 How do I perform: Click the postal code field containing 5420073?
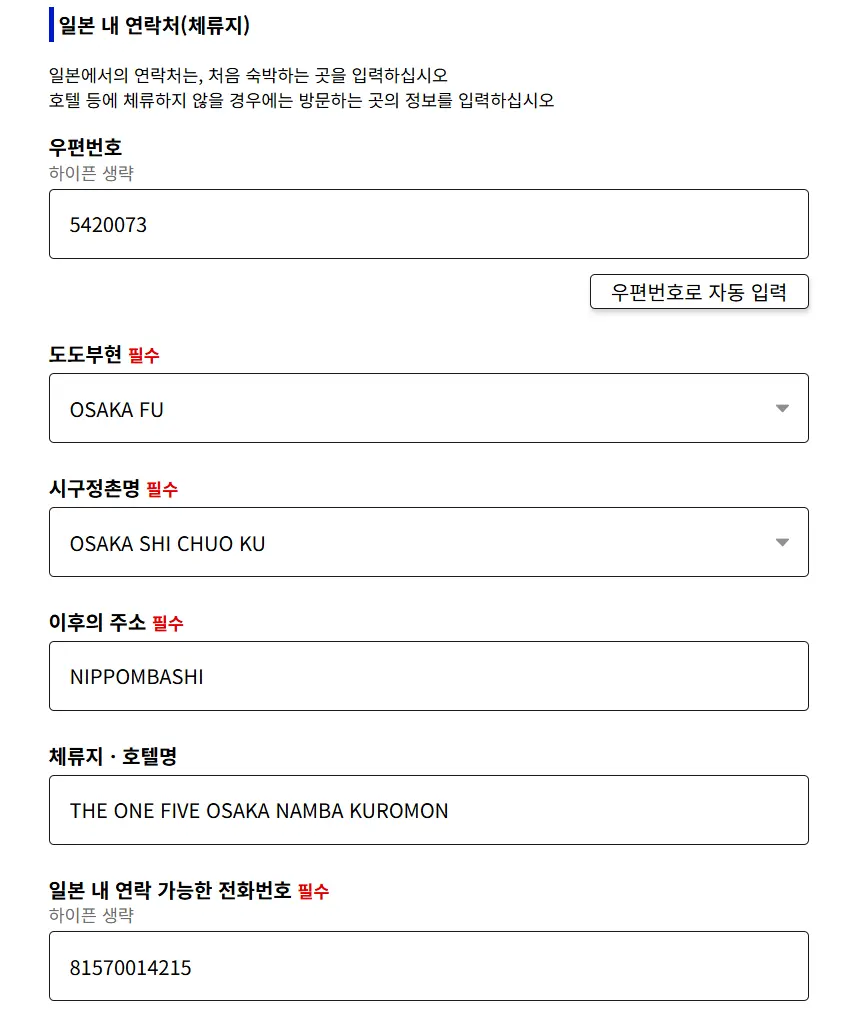tap(429, 224)
